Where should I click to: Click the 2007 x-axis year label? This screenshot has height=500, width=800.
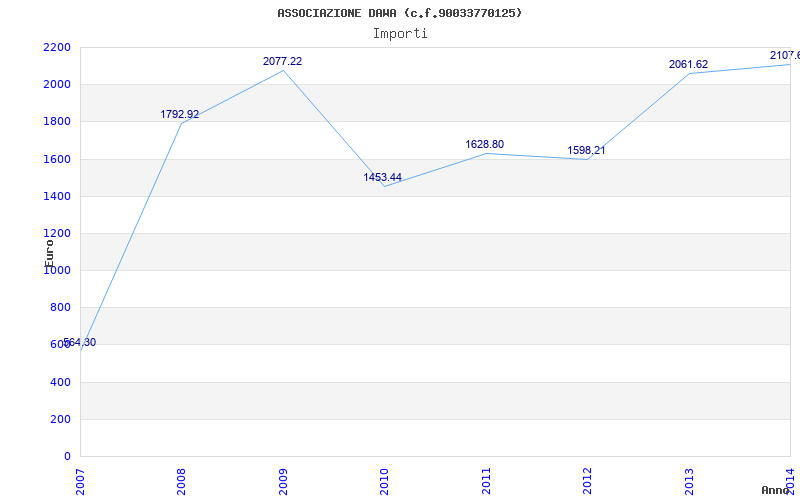click(80, 481)
